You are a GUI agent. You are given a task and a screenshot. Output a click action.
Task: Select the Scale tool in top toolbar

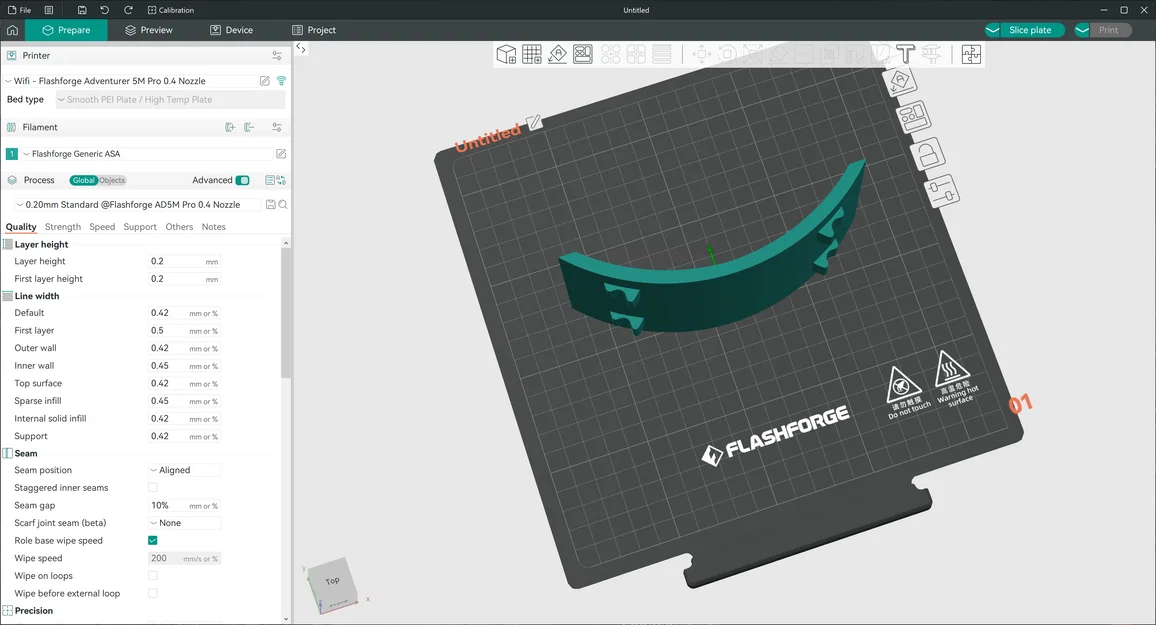(x=753, y=55)
